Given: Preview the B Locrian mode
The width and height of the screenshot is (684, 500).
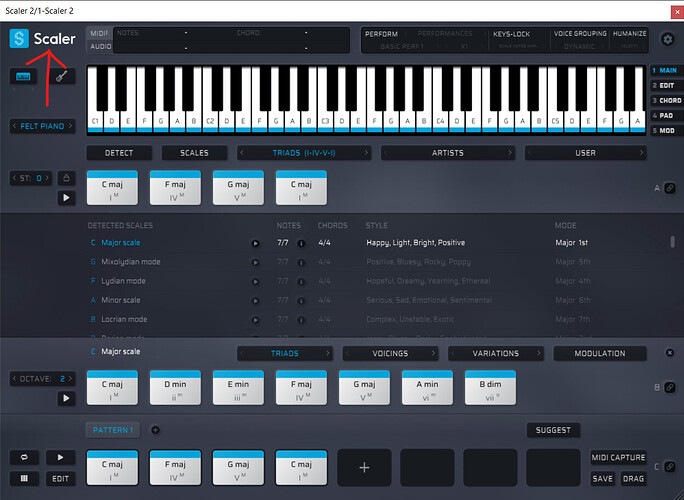Looking at the screenshot, I should pos(255,320).
